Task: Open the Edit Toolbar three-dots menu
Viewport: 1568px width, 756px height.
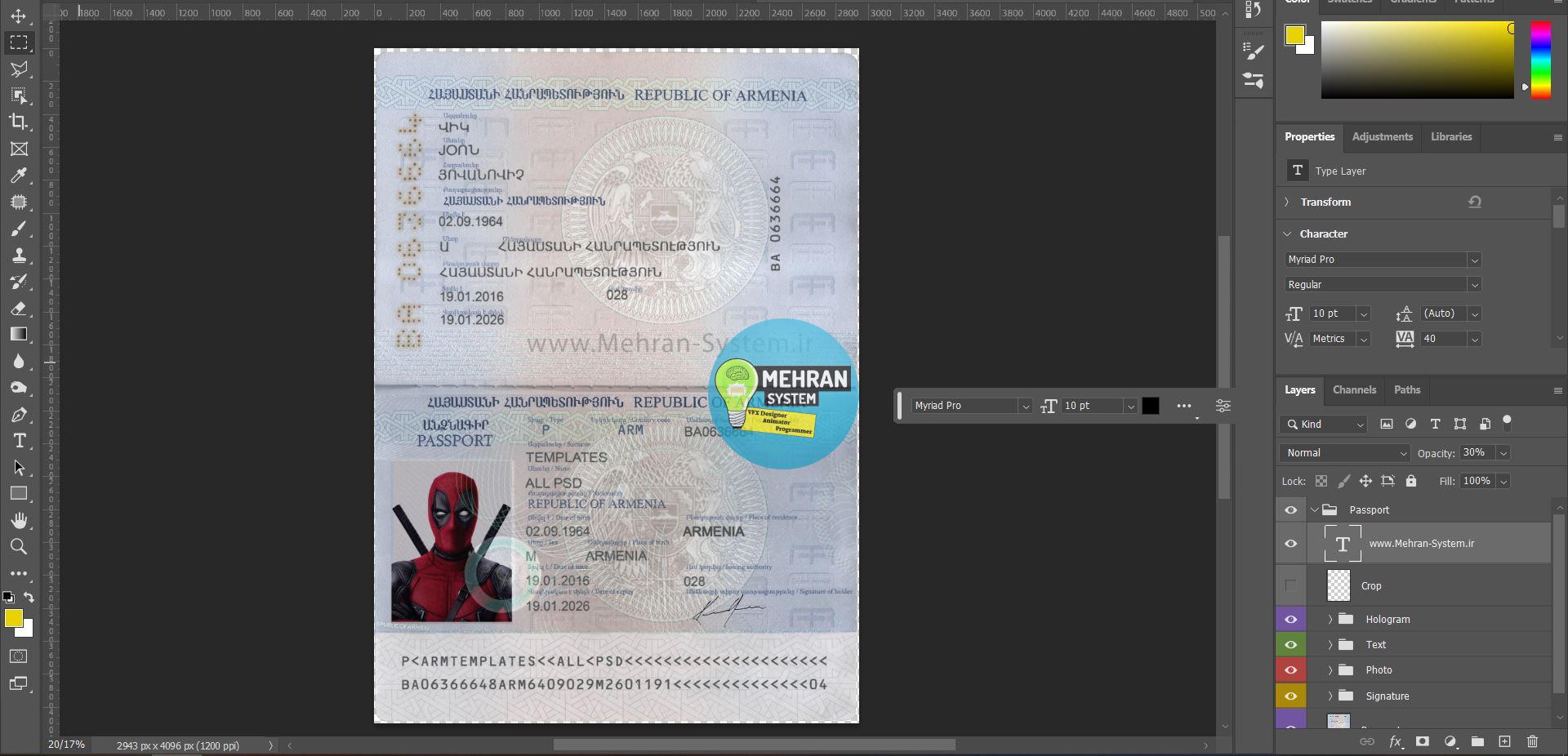Action: click(x=19, y=573)
